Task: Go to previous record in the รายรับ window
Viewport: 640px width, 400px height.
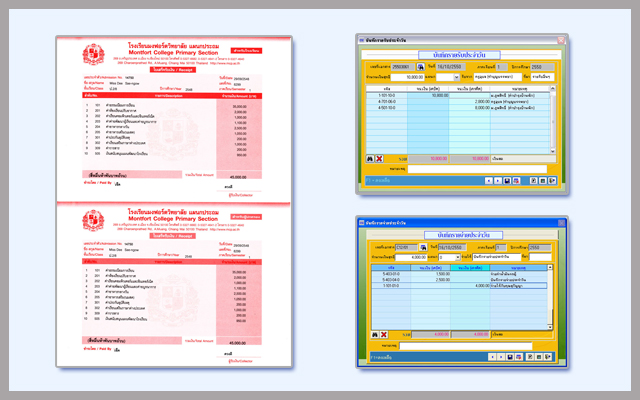Action: (489, 180)
